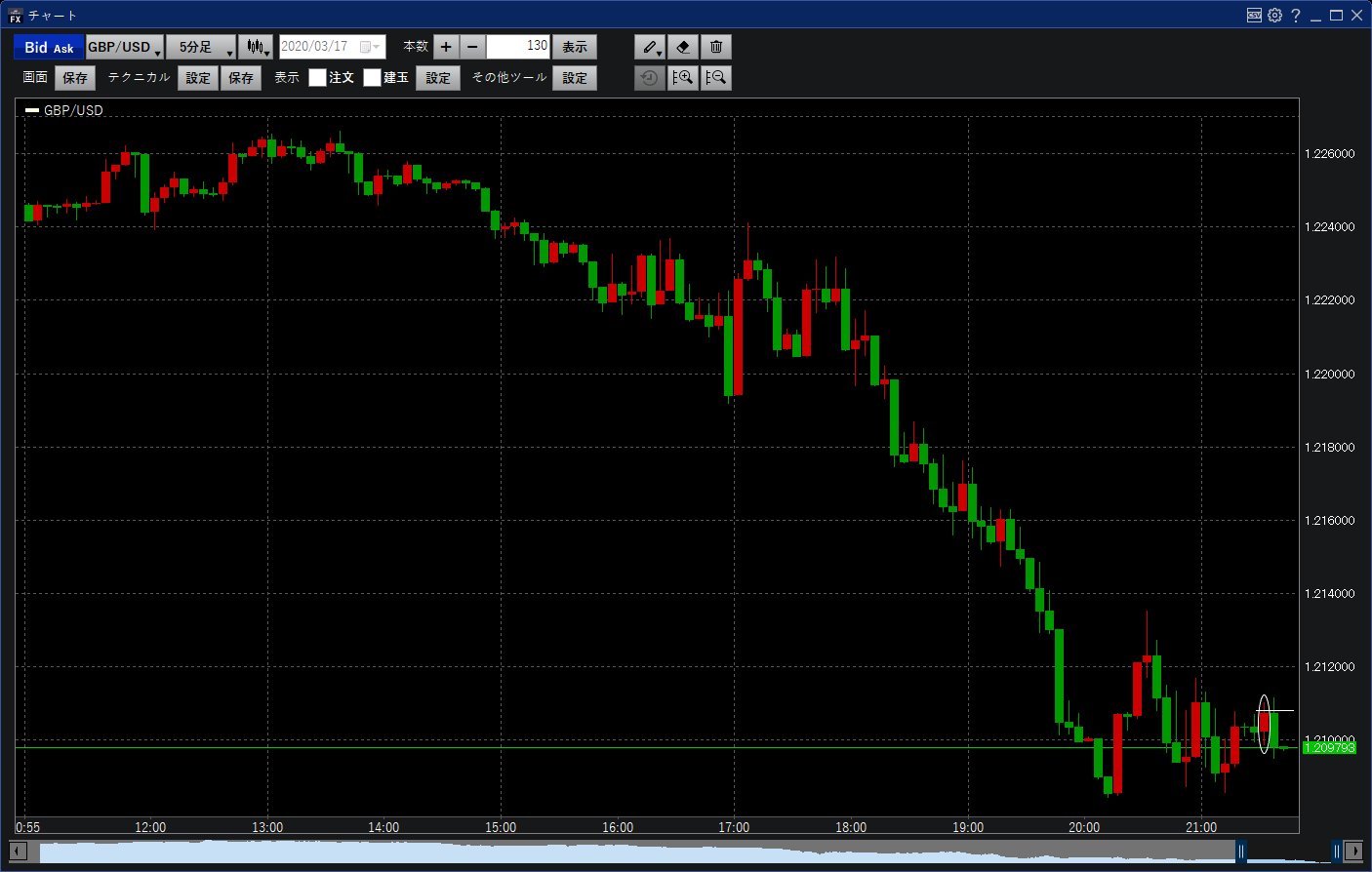Screen dimensions: 1372x872
Task: Expand the 5分足 timeframe dropdown
Action: coord(201,47)
